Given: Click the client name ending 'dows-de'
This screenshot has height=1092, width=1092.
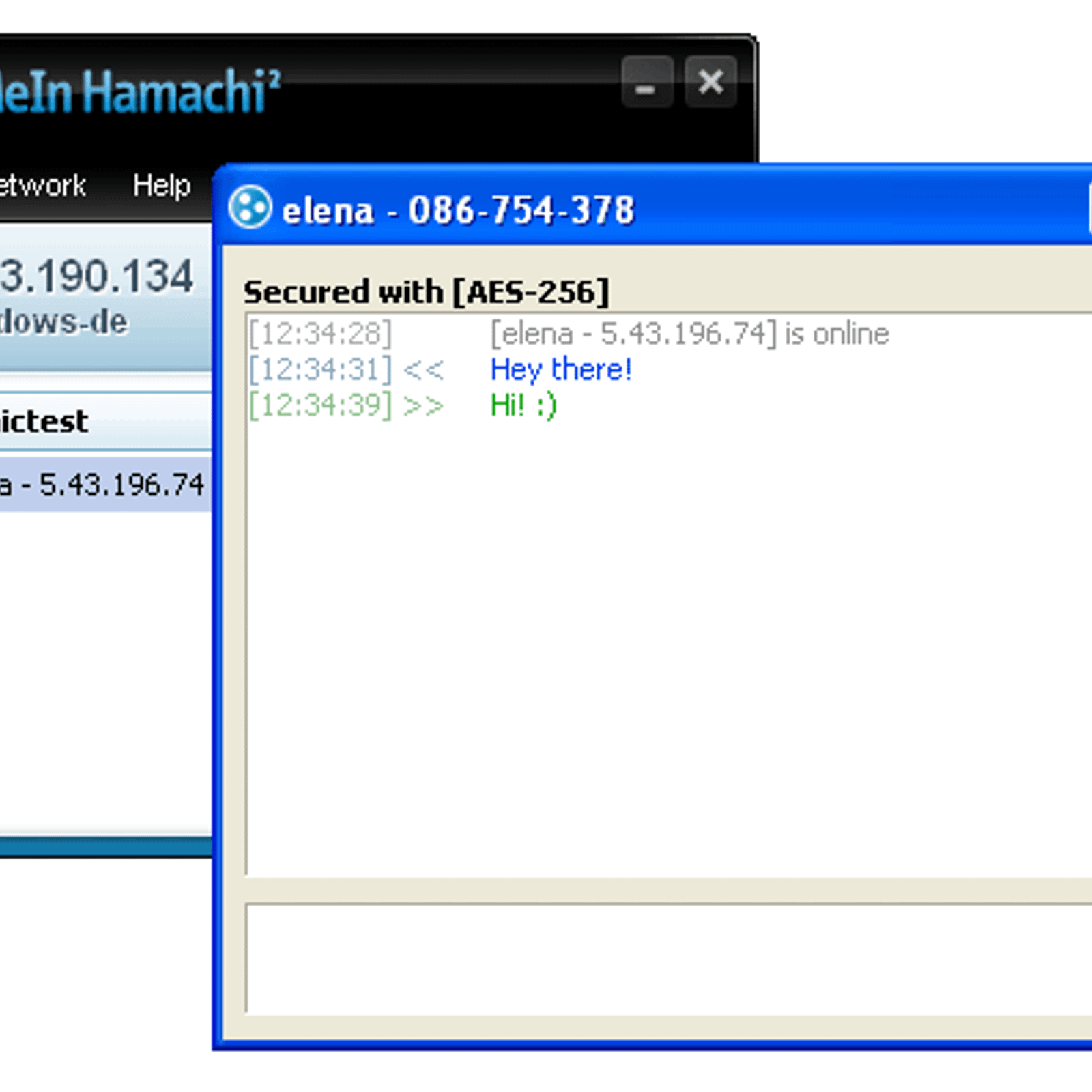Looking at the screenshot, I should point(63,322).
